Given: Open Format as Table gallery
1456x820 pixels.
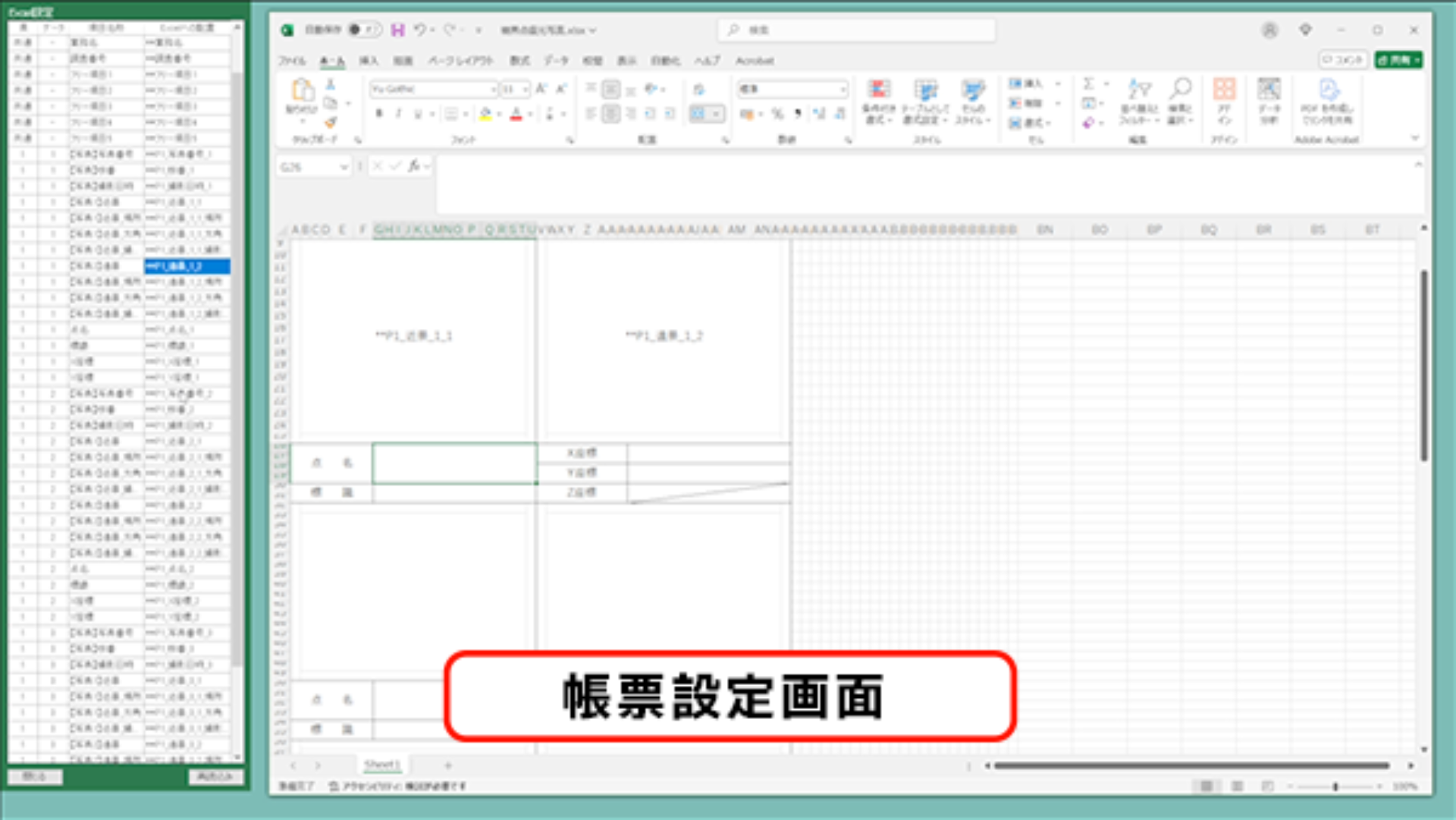Looking at the screenshot, I should click(926, 102).
